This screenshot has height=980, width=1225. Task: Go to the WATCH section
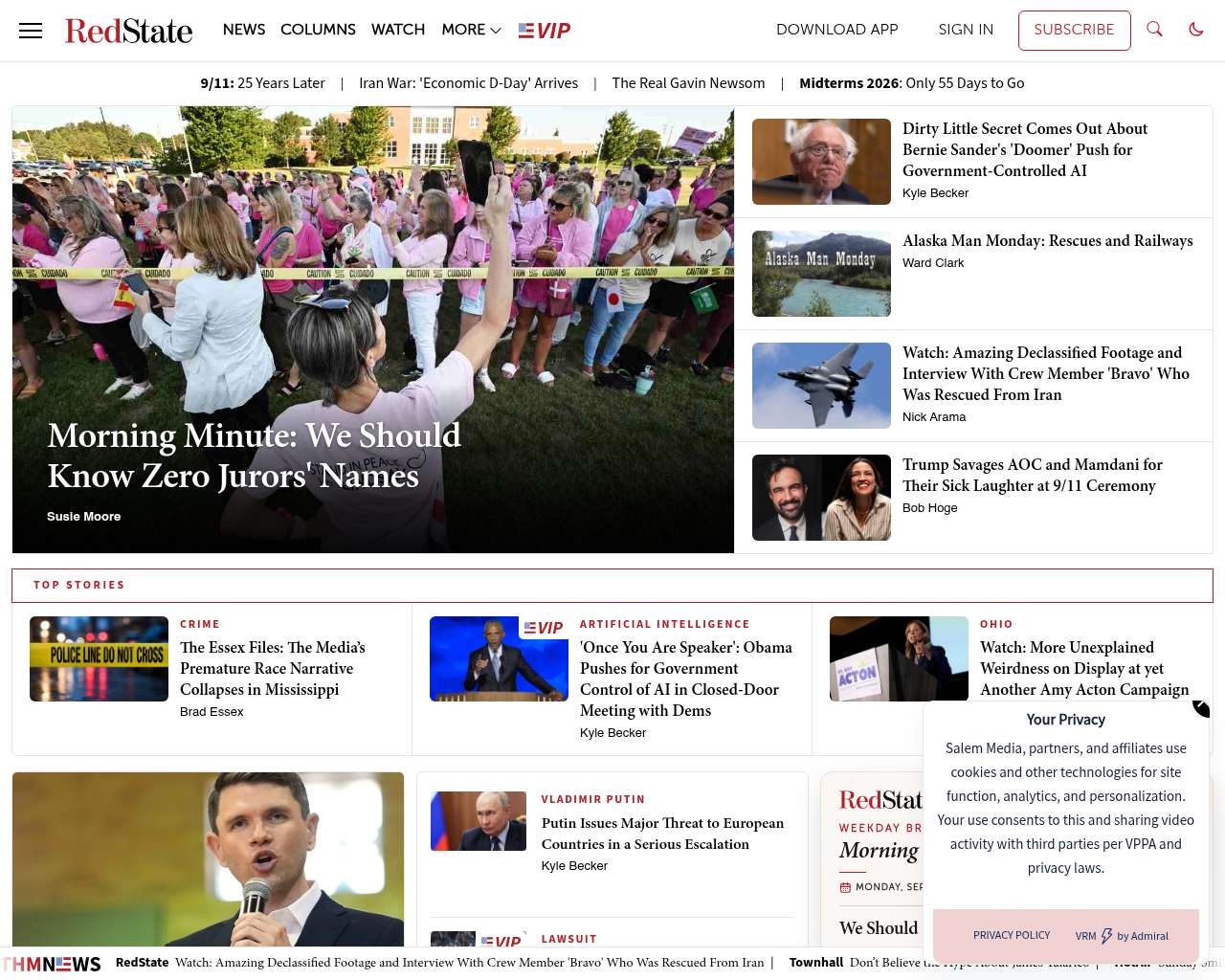coord(398,30)
